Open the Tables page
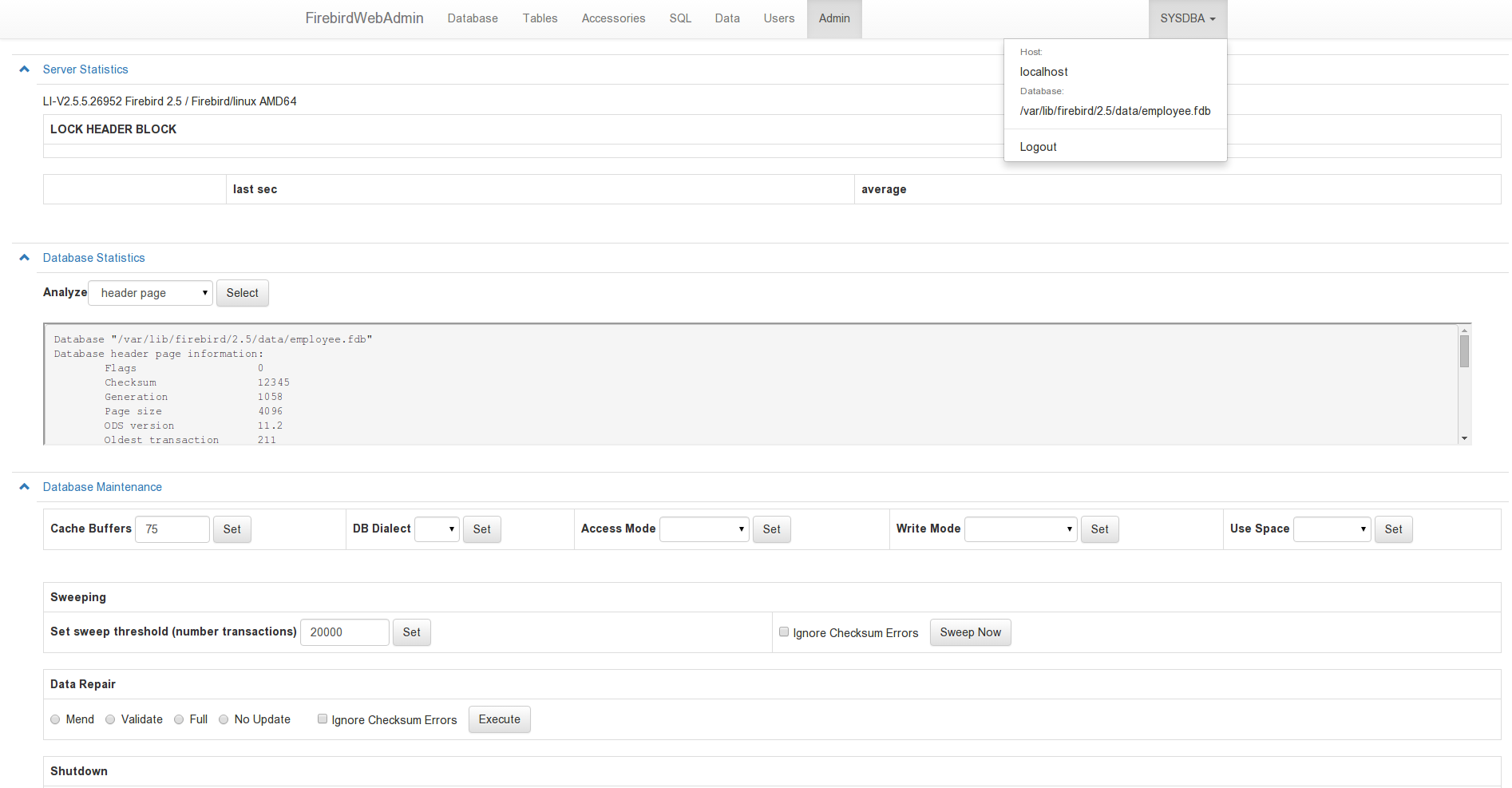The width and height of the screenshot is (1512, 788). click(x=540, y=18)
